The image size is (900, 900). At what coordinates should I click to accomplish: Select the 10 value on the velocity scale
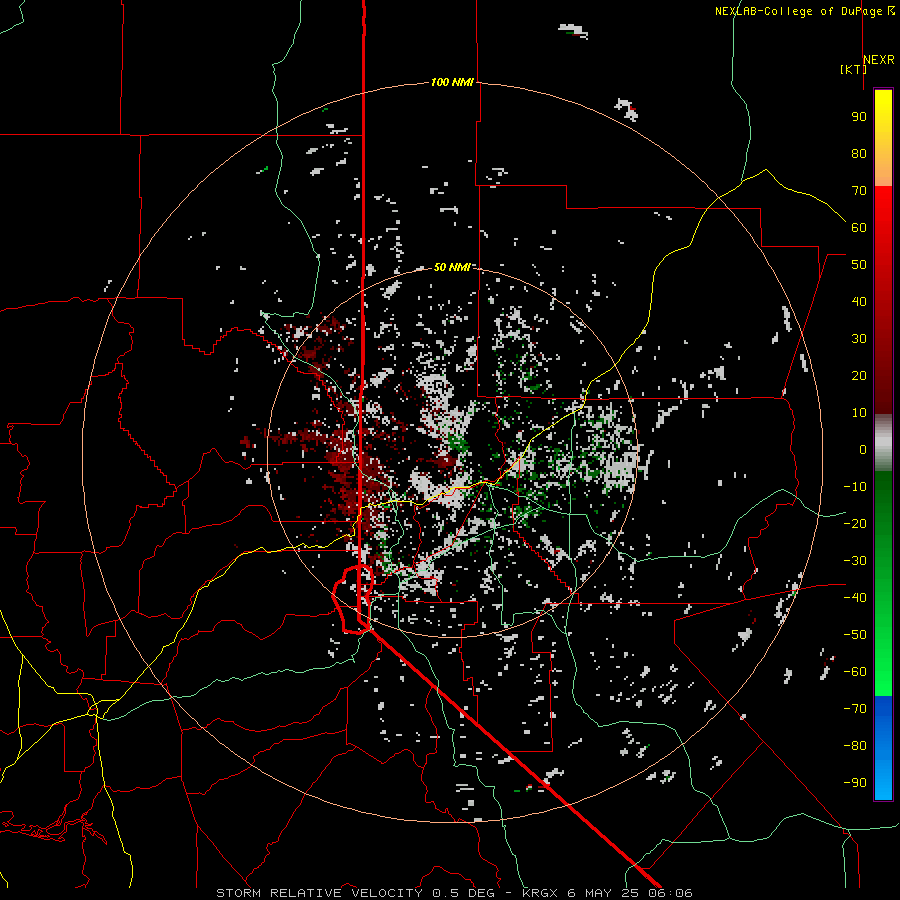[x=859, y=413]
